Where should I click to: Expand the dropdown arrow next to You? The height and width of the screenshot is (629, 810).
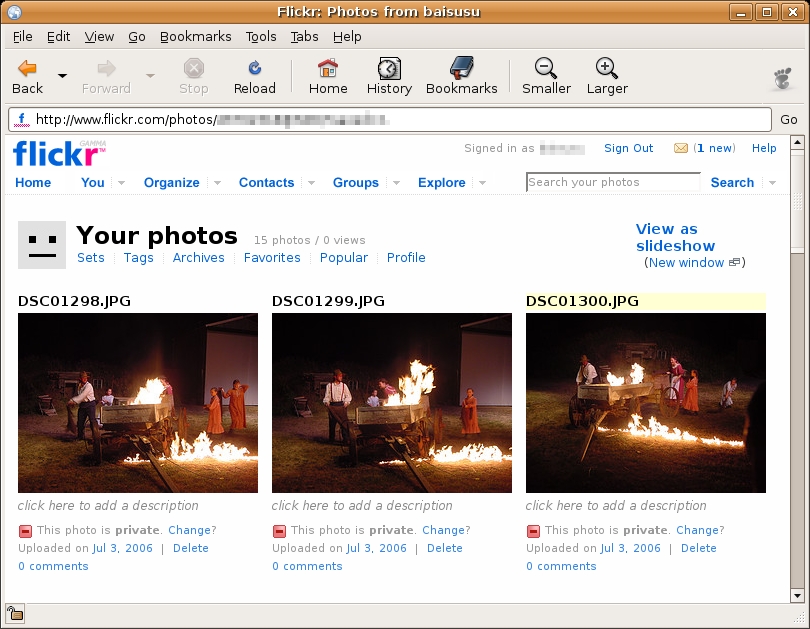121,183
